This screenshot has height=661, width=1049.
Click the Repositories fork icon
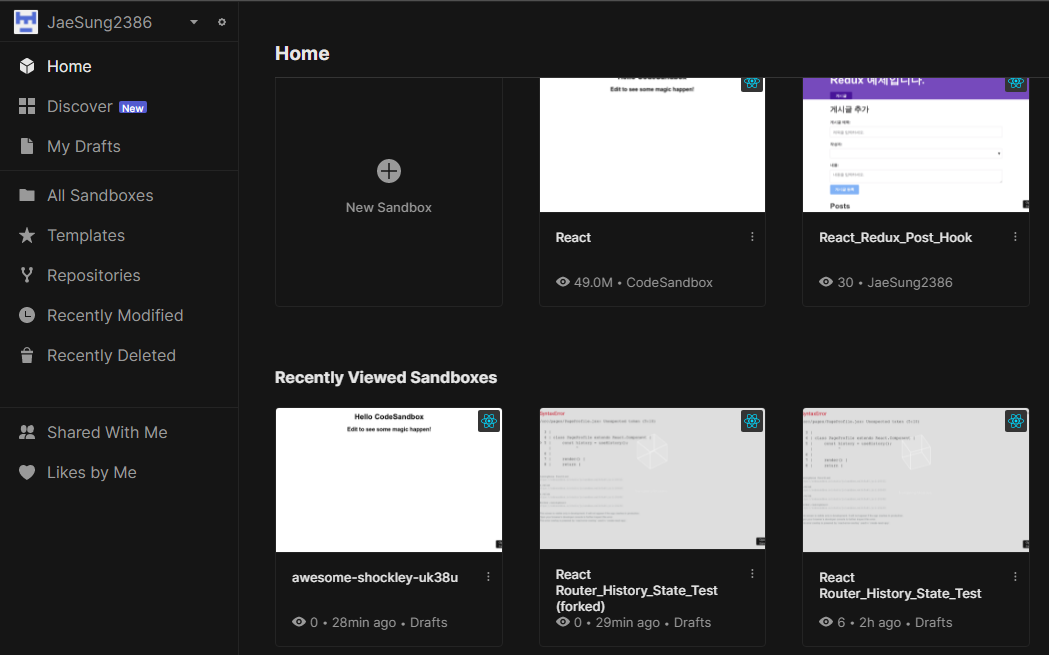pos(27,275)
